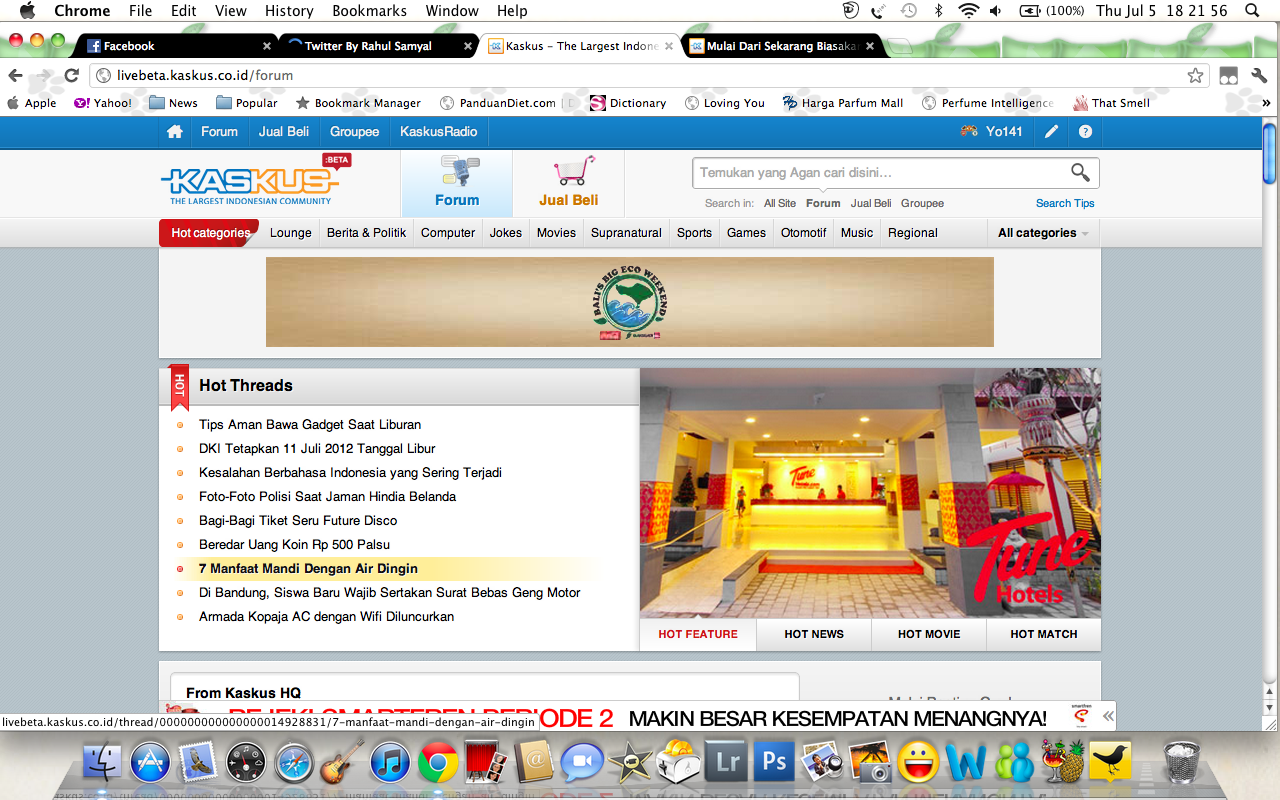Click the browser back arrow
The width and height of the screenshot is (1280, 800).
pyautogui.click(x=16, y=75)
